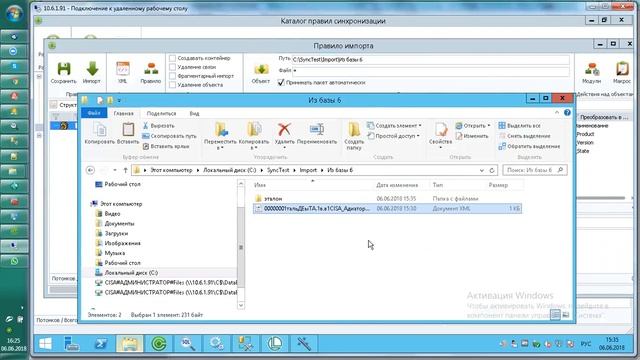Click the Копировать icon in the Explorer ribbon

(100, 130)
